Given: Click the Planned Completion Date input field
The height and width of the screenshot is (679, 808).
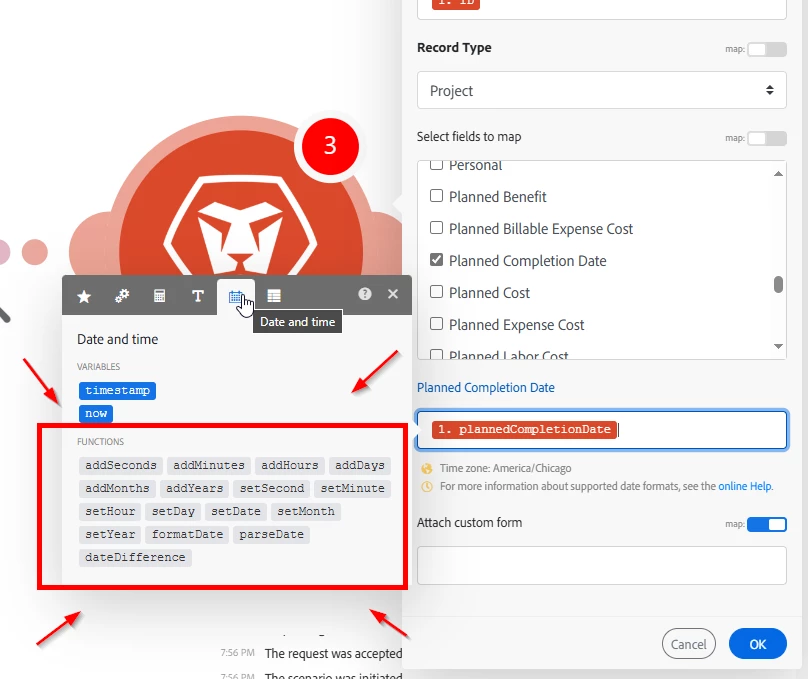Looking at the screenshot, I should (601, 430).
